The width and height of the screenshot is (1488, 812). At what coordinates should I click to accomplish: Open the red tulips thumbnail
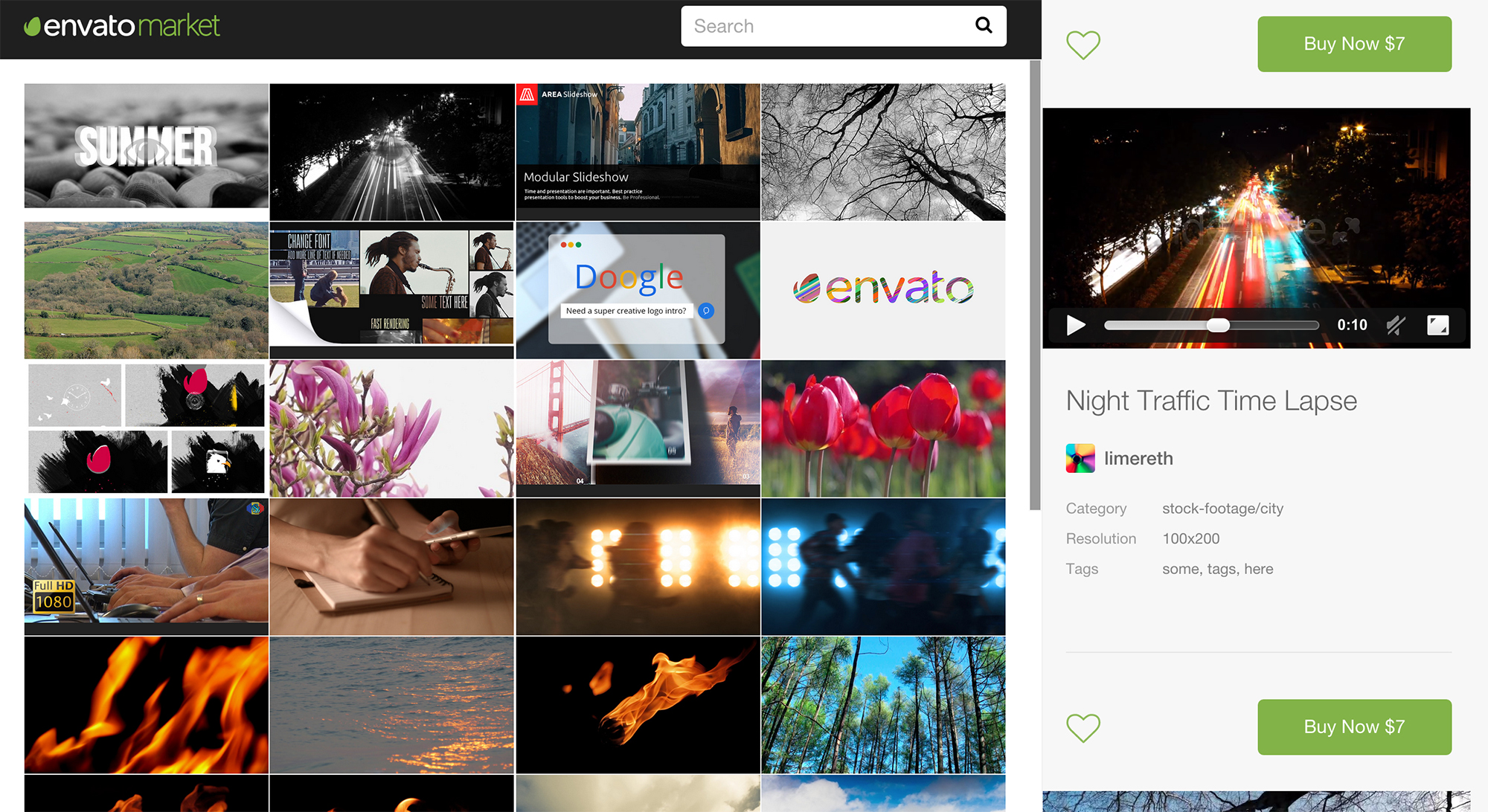pyautogui.click(x=884, y=428)
